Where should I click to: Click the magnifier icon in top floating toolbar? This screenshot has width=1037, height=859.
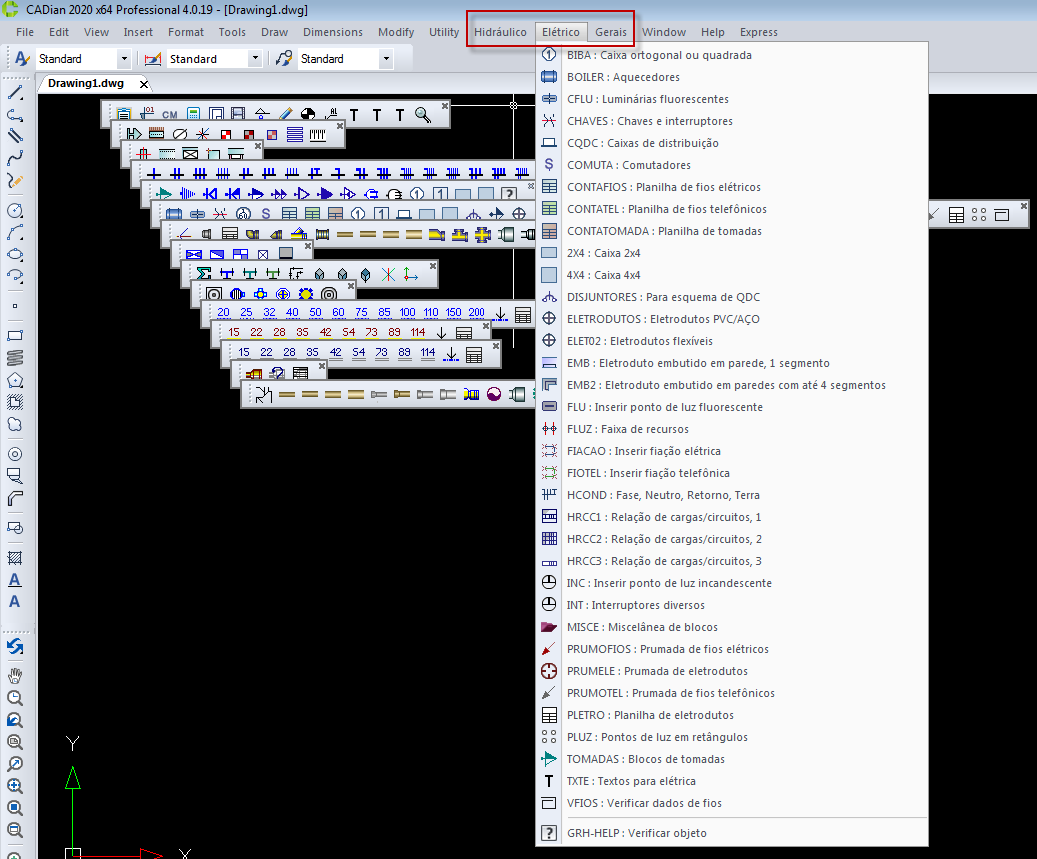click(423, 115)
